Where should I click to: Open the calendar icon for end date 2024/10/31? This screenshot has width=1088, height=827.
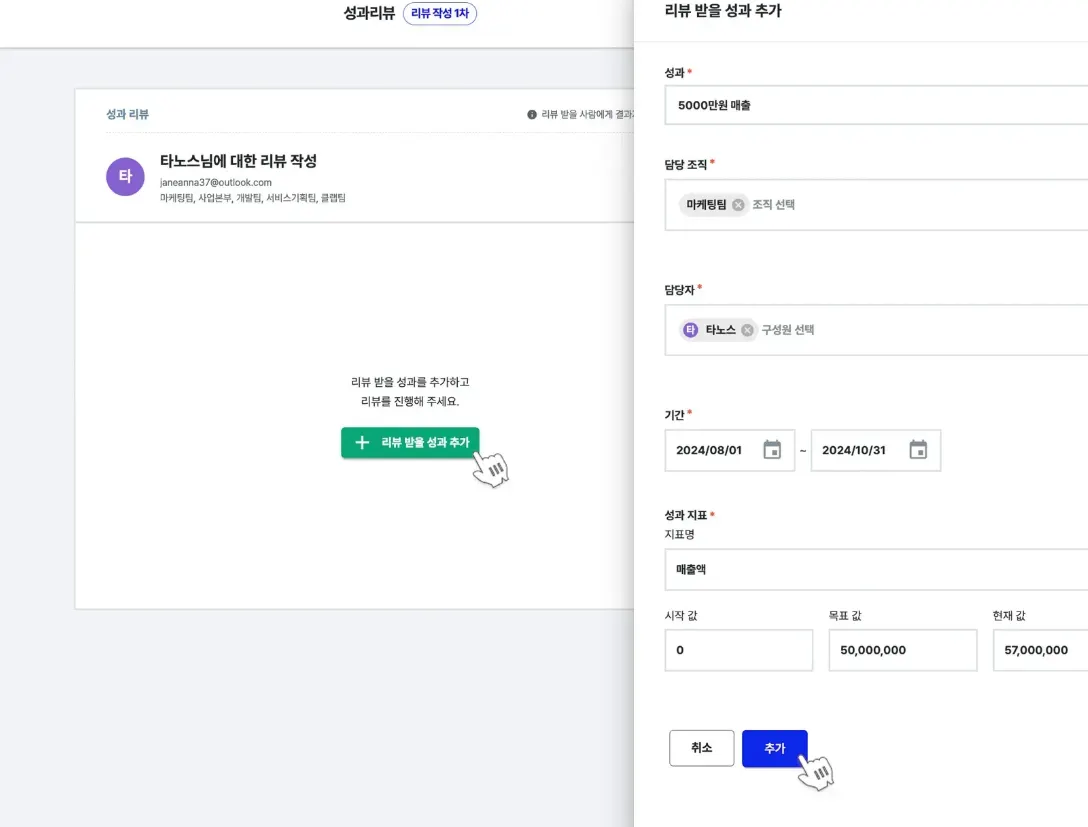tap(918, 450)
